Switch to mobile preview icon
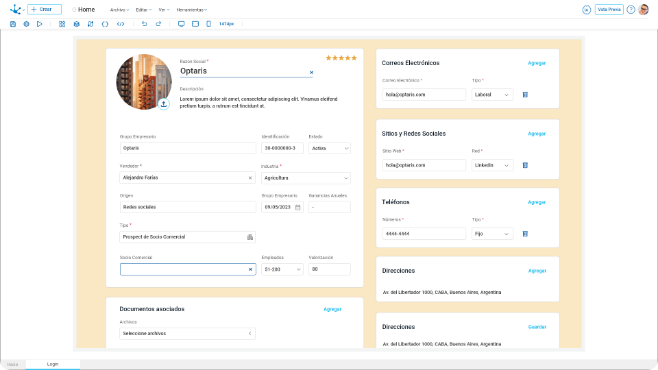Screen dimensions: 658x370 [209, 24]
